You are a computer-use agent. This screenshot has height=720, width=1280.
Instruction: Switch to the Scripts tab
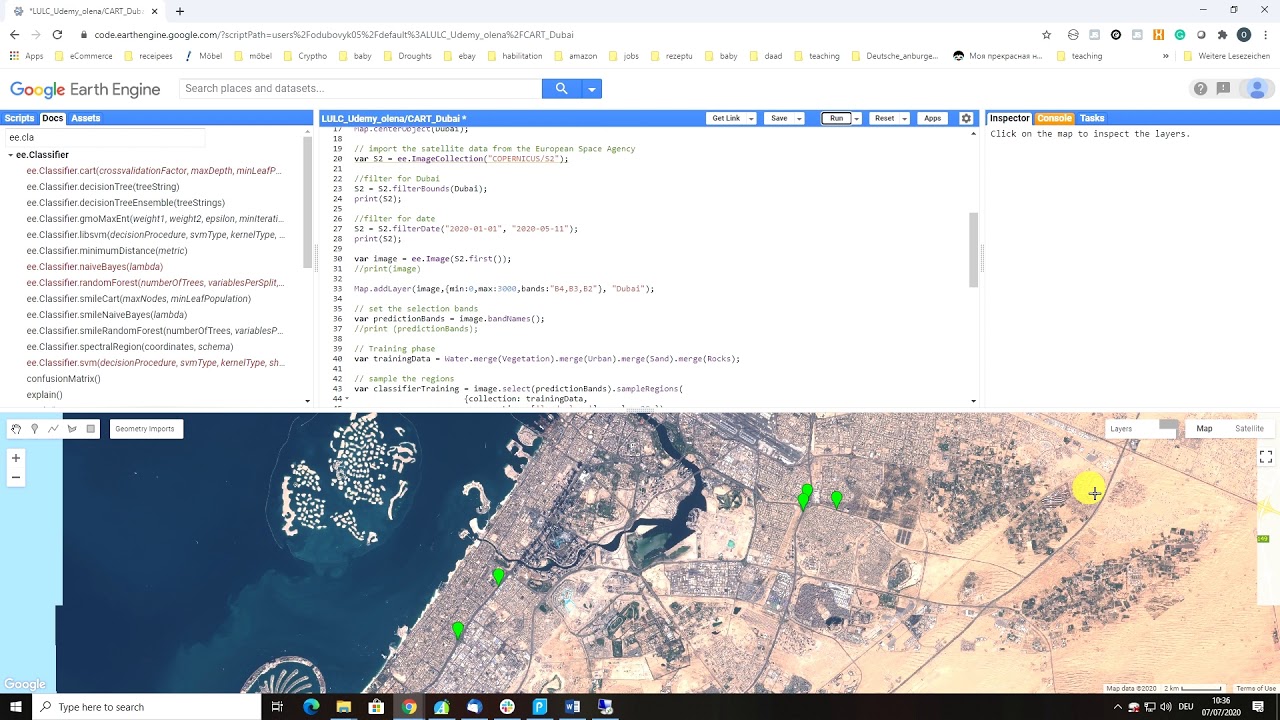point(19,118)
